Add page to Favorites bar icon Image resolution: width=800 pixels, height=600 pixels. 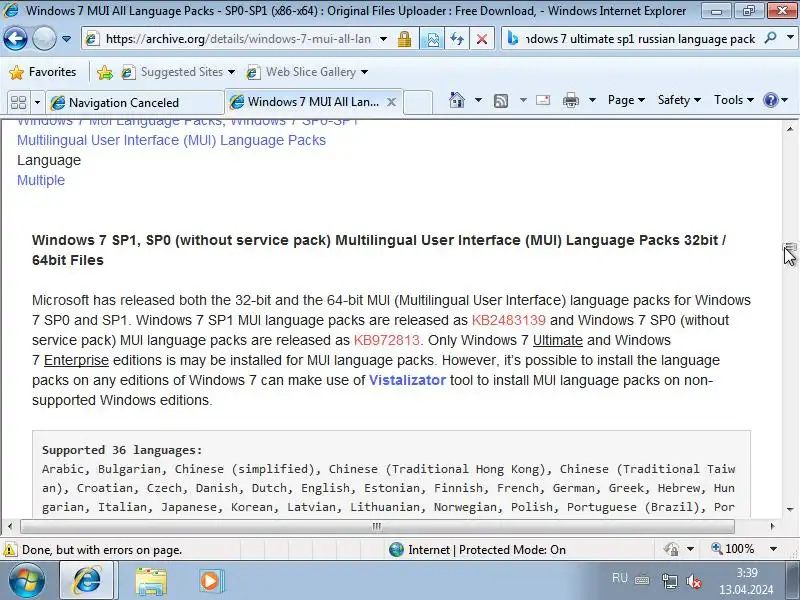coord(105,72)
